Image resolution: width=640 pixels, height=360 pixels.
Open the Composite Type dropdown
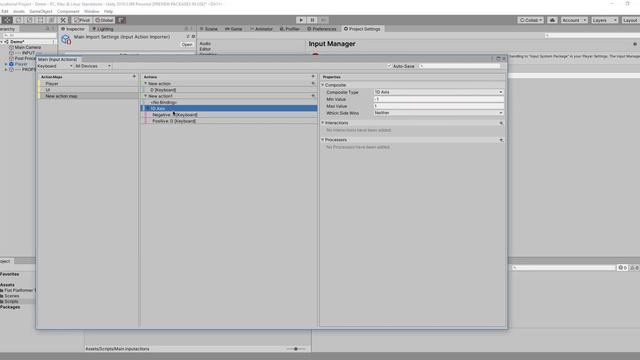click(438, 92)
